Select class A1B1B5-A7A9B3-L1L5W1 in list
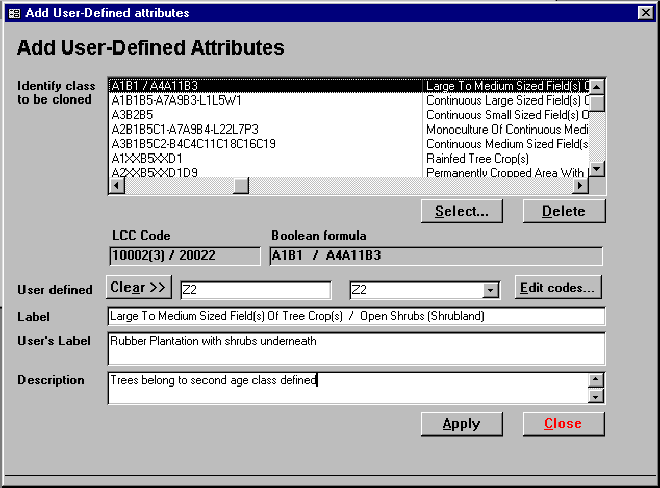Viewport: 660px width, 488px height. pos(176,100)
